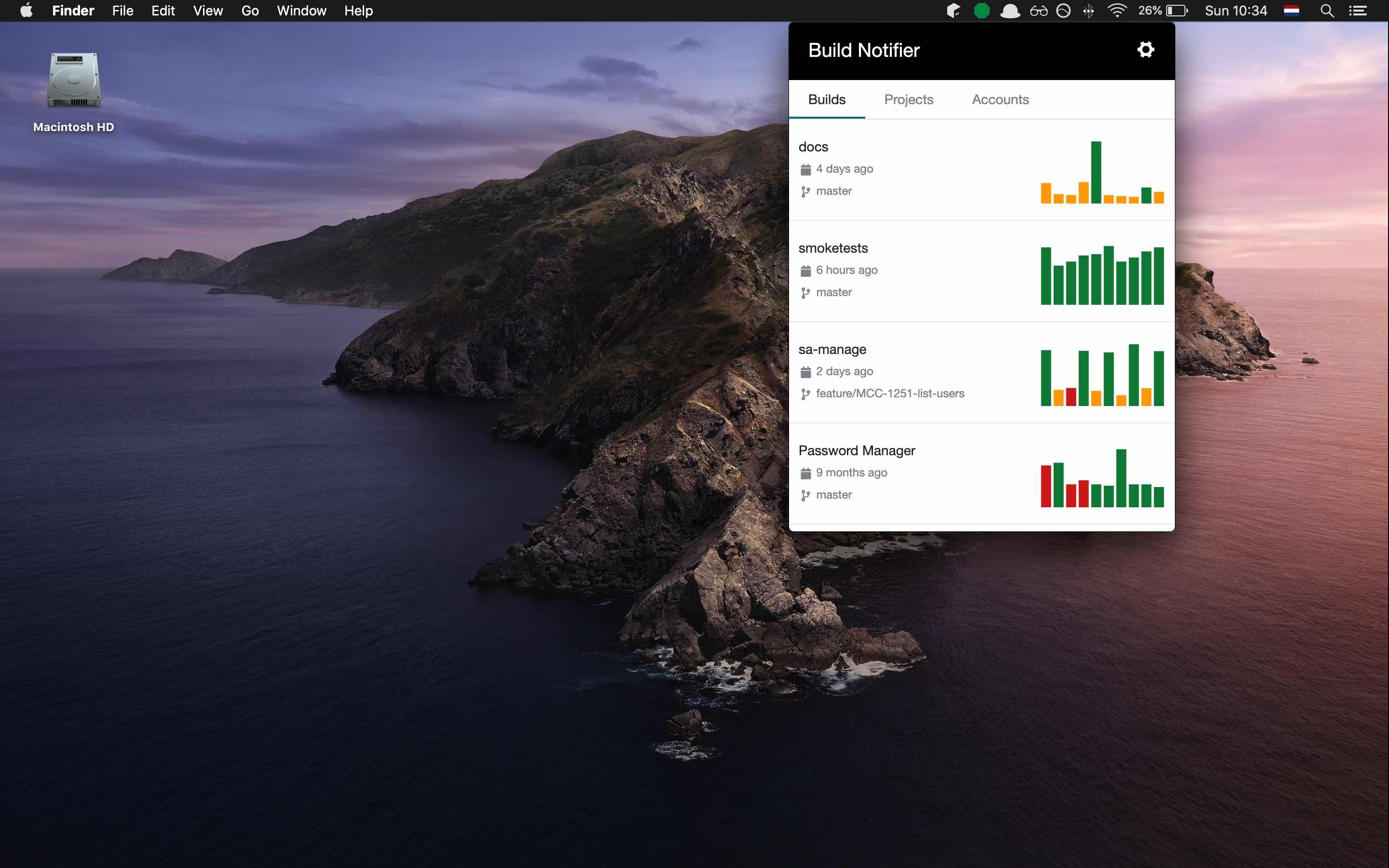1389x868 pixels.
Task: Click the '2 days ago' timestamp
Action: coord(844,371)
